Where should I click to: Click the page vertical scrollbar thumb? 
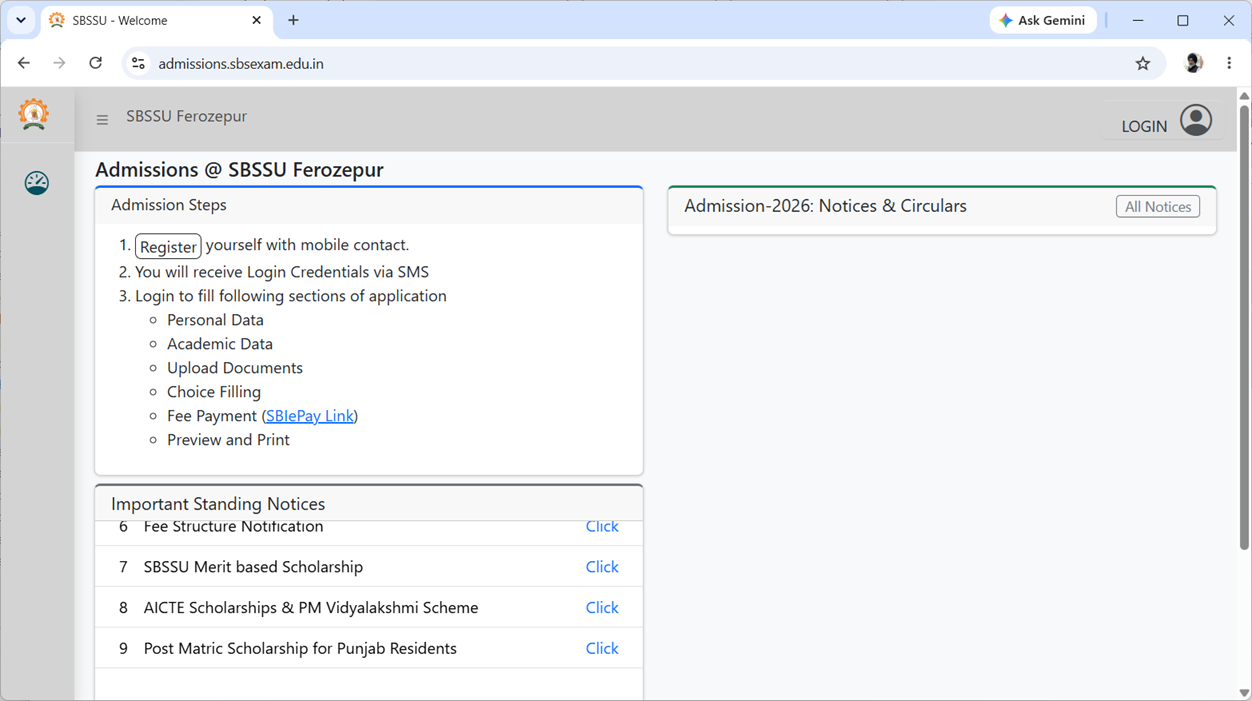(x=1244, y=326)
